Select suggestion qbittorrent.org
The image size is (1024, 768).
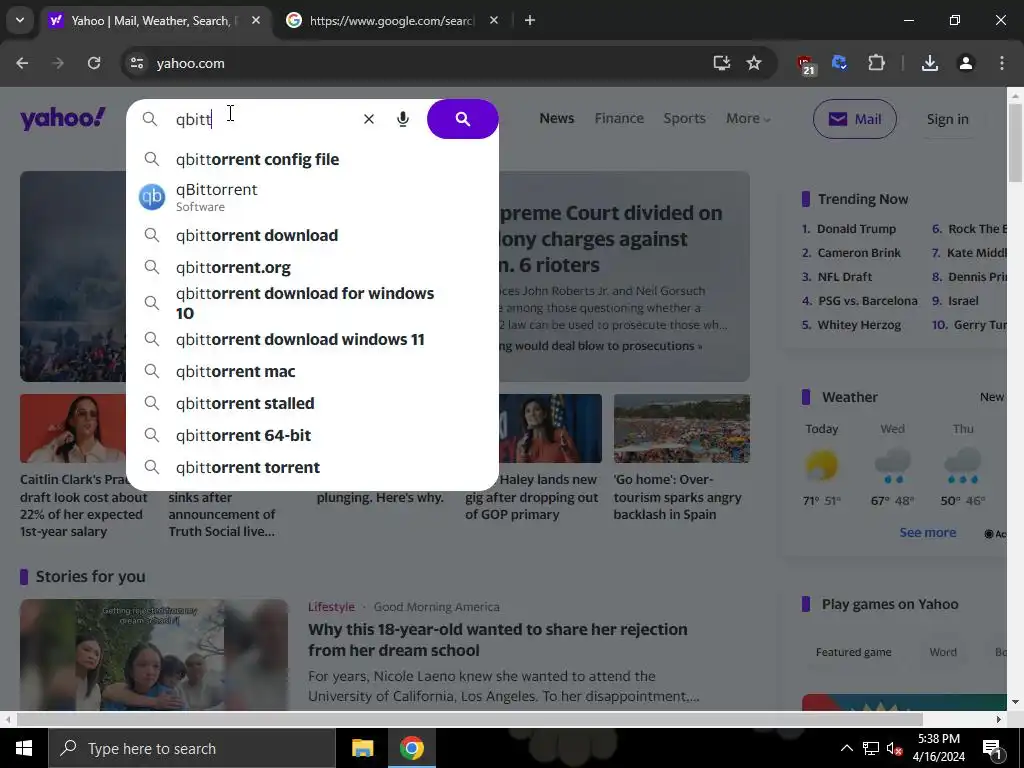[x=312, y=267]
